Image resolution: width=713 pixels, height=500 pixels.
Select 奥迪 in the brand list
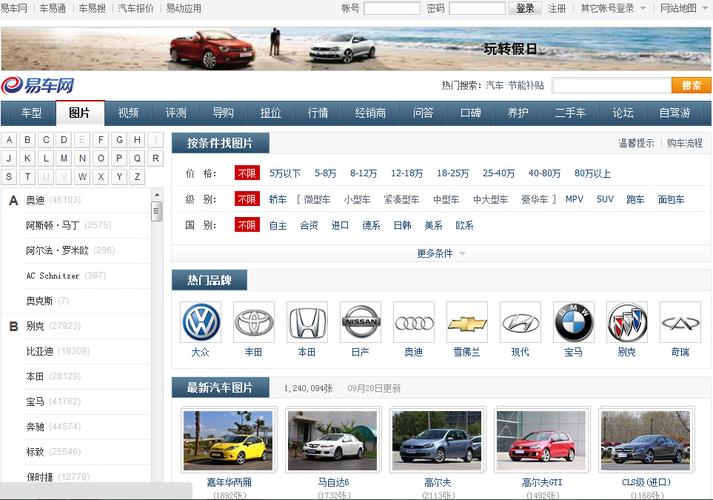pyautogui.click(x=35, y=200)
